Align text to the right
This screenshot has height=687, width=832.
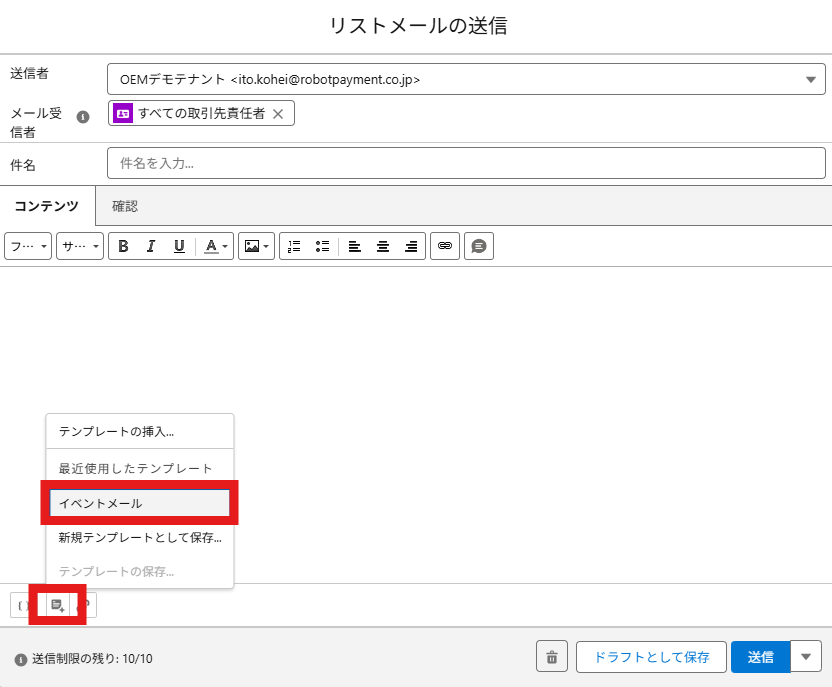pos(410,246)
